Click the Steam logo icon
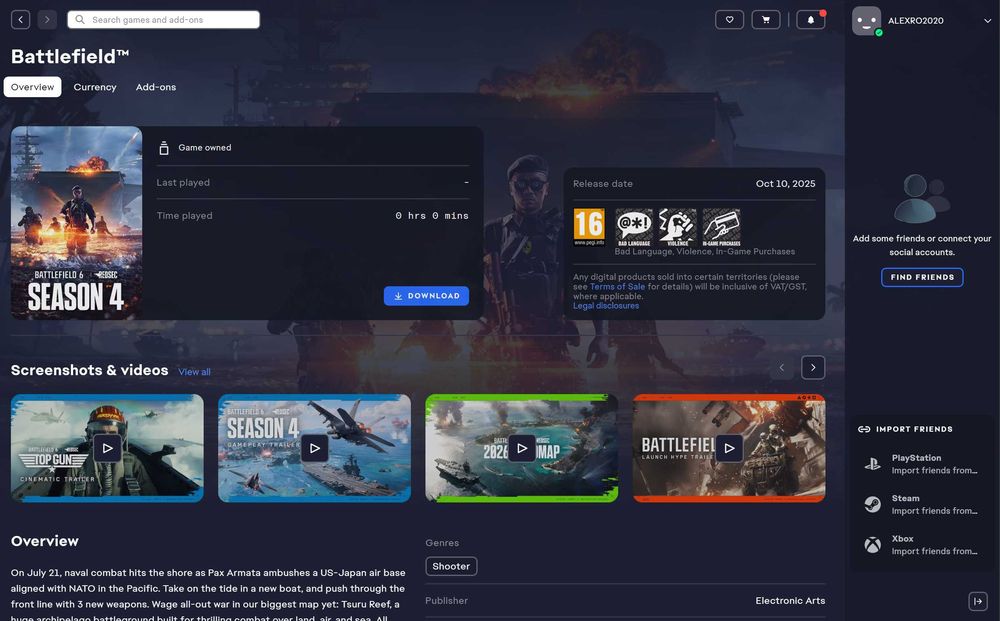Screen dimensions: 1000x621 (x=872, y=504)
